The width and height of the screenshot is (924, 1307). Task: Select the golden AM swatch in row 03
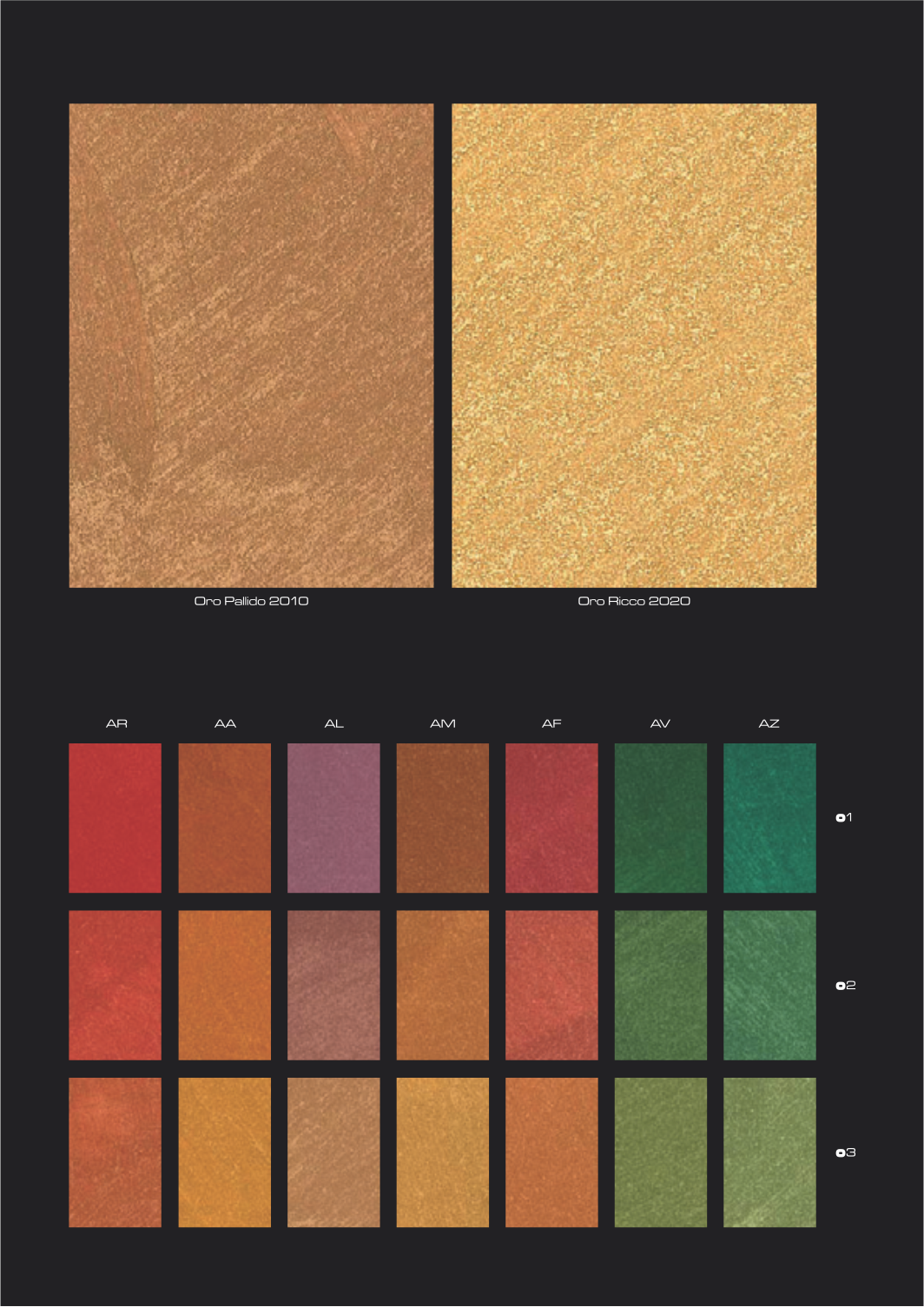pyautogui.click(x=442, y=1152)
